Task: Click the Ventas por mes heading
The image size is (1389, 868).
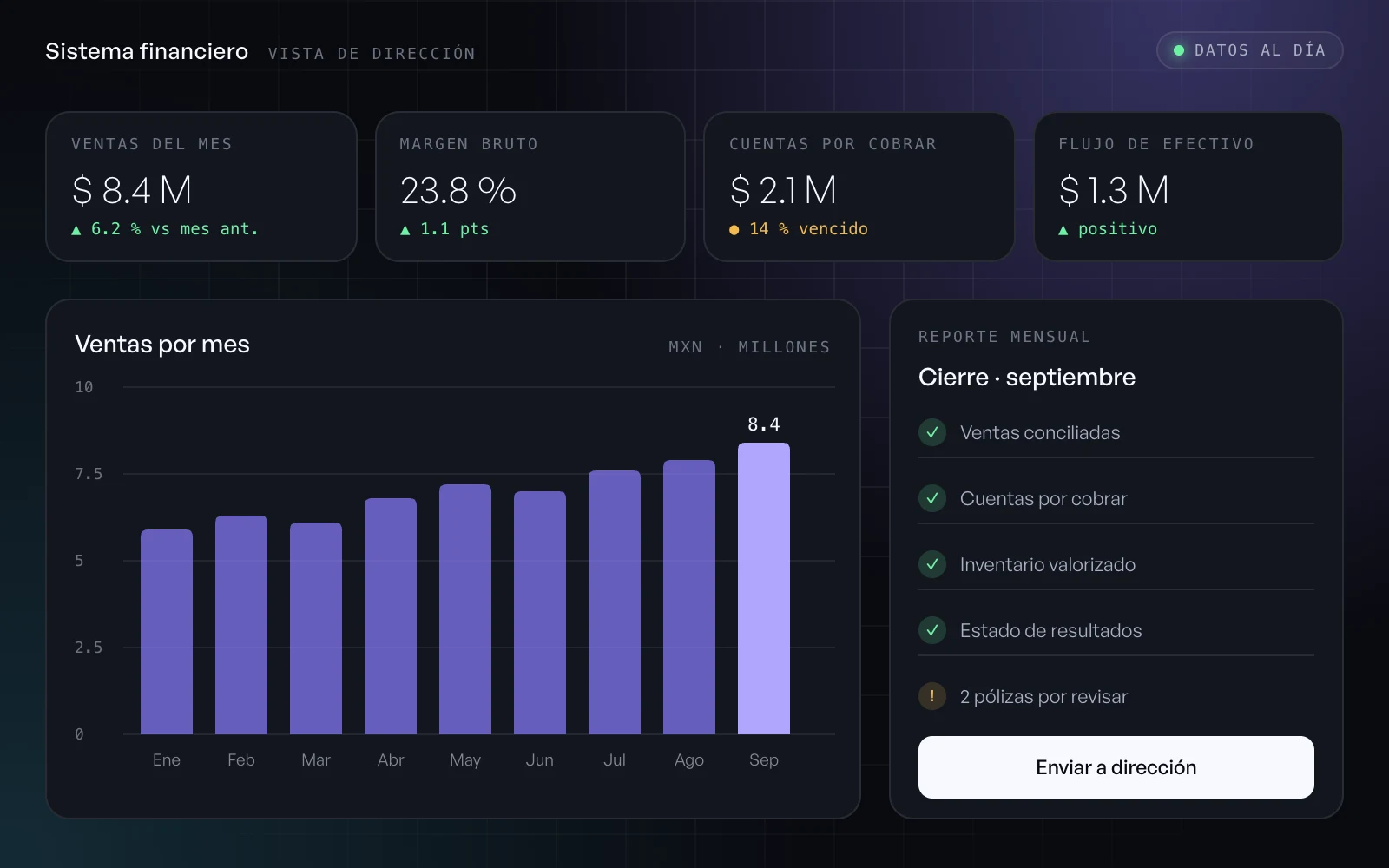Action: pos(162,345)
